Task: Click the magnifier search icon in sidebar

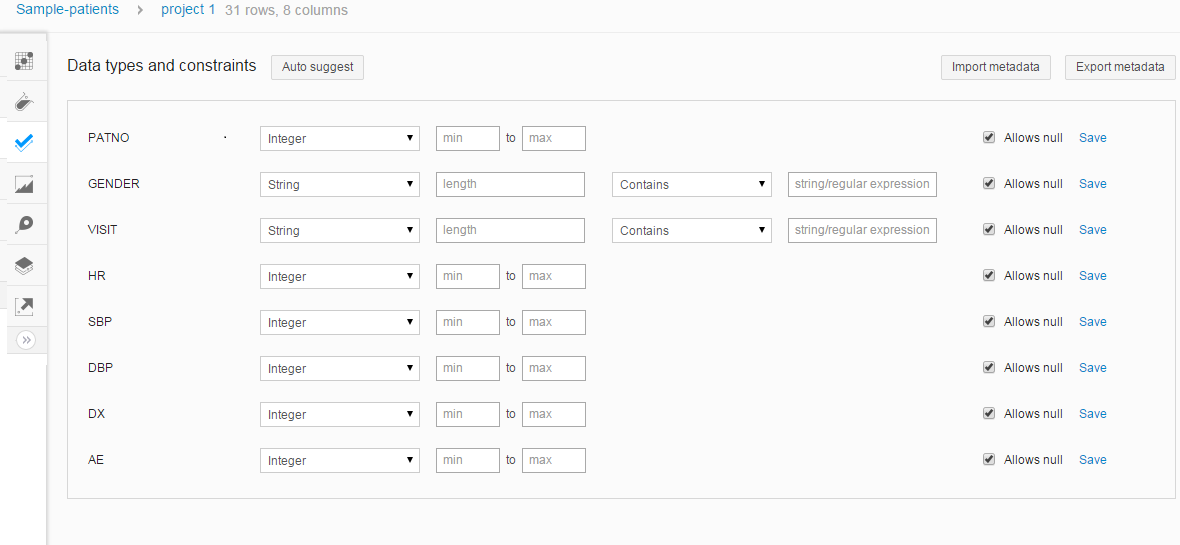Action: tap(24, 224)
